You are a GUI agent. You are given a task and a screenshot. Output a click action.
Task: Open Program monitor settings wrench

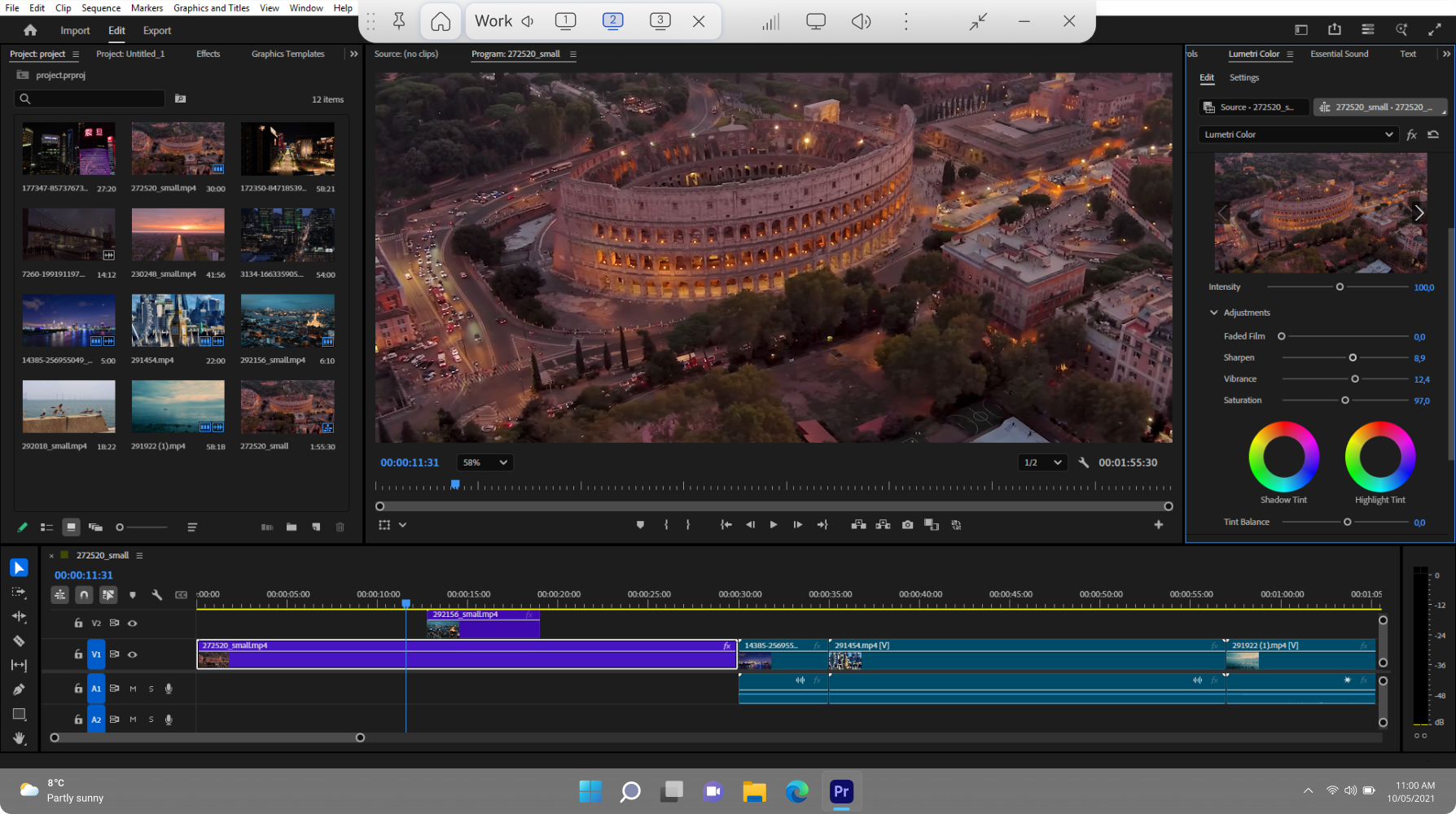pos(1084,462)
